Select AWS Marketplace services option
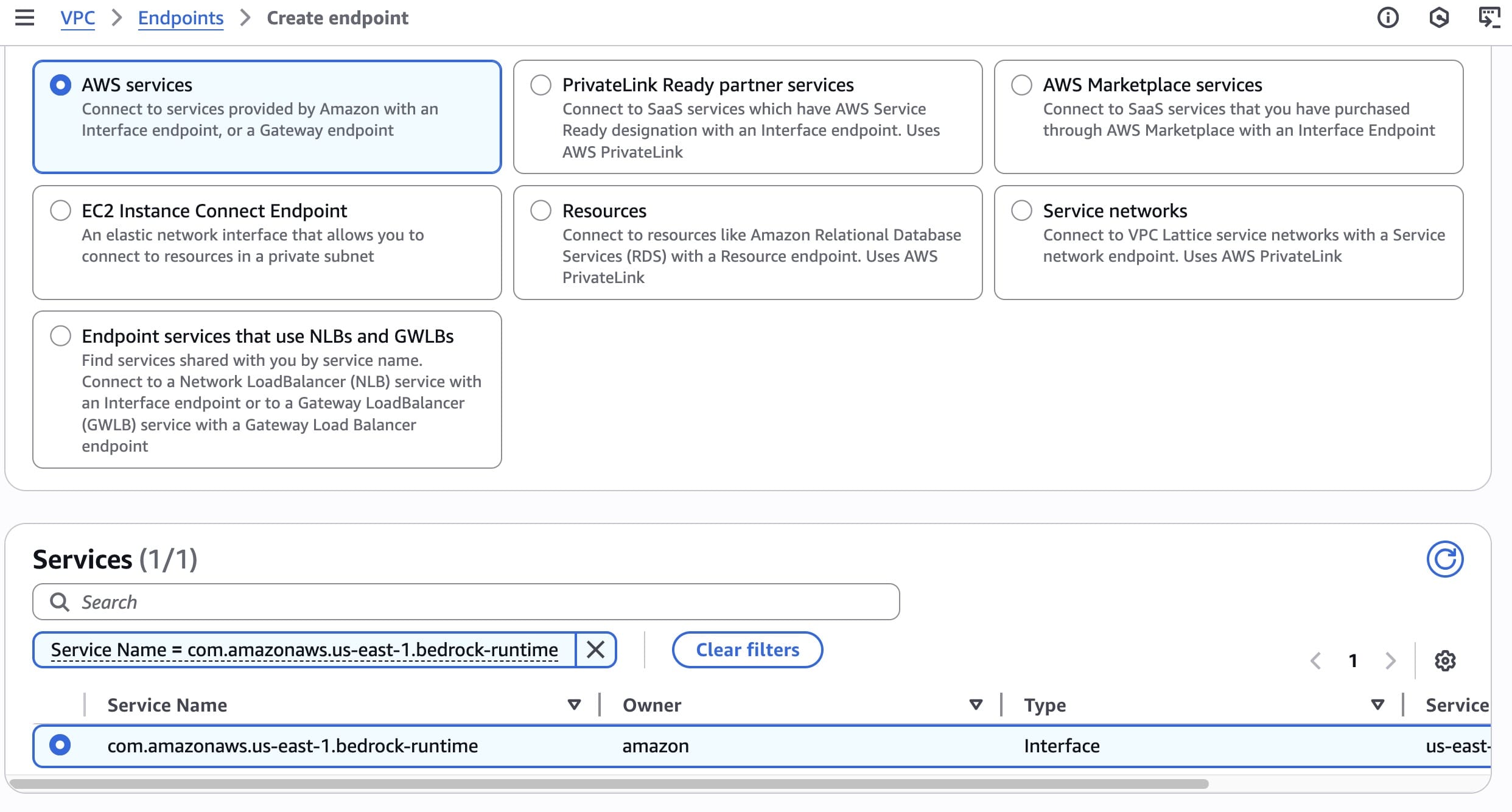 pos(1021,85)
